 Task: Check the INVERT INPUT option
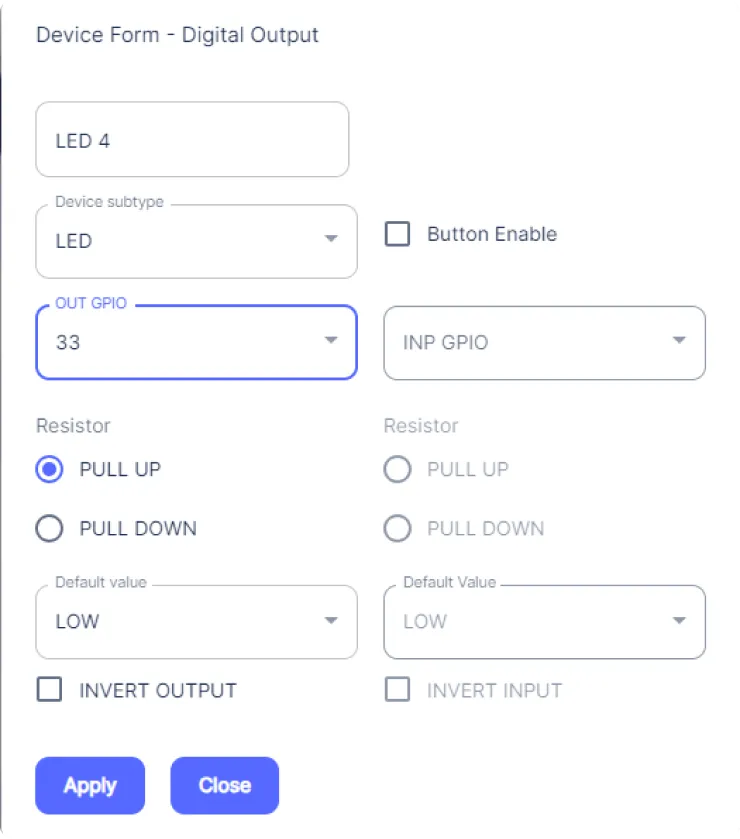pos(397,690)
